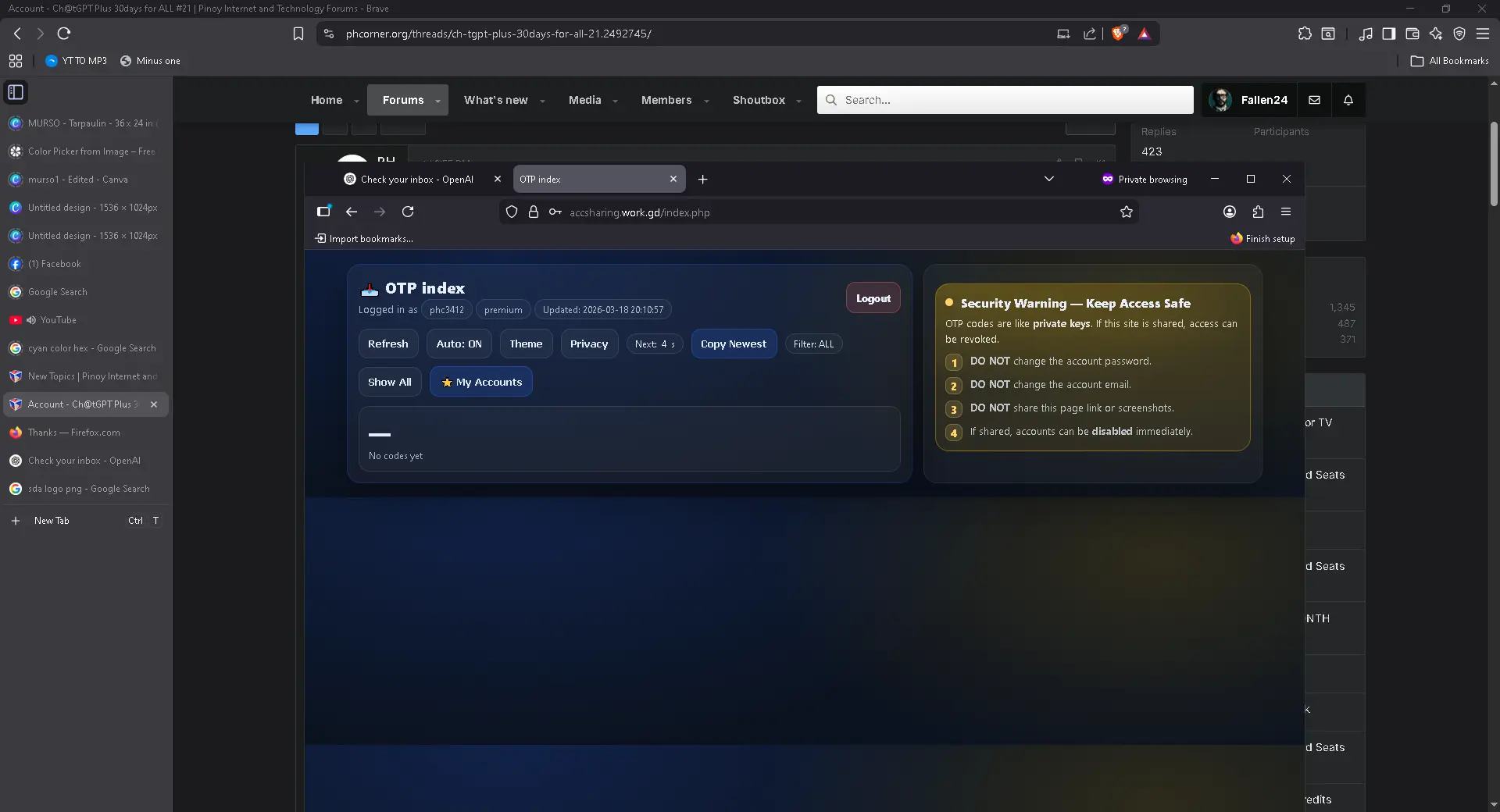Open Brave VPN shield icon
Viewport: 1500px width, 812px height.
coord(1459,34)
